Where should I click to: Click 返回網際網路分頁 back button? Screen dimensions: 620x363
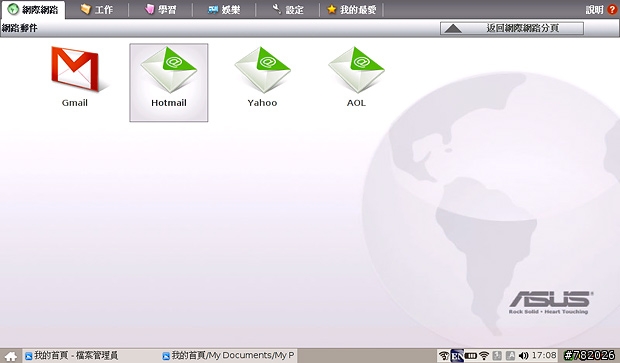[512, 28]
